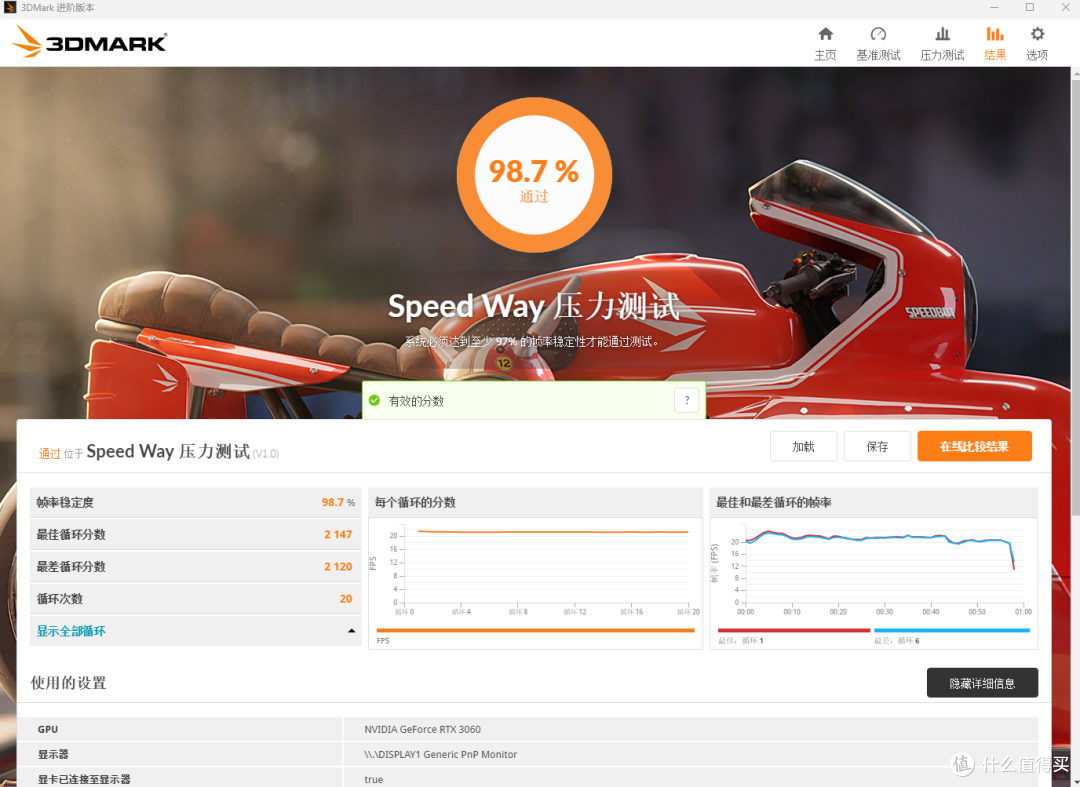Viewport: 1080px width, 787px height.
Task: Click the score value 2 120
Action: point(338,566)
